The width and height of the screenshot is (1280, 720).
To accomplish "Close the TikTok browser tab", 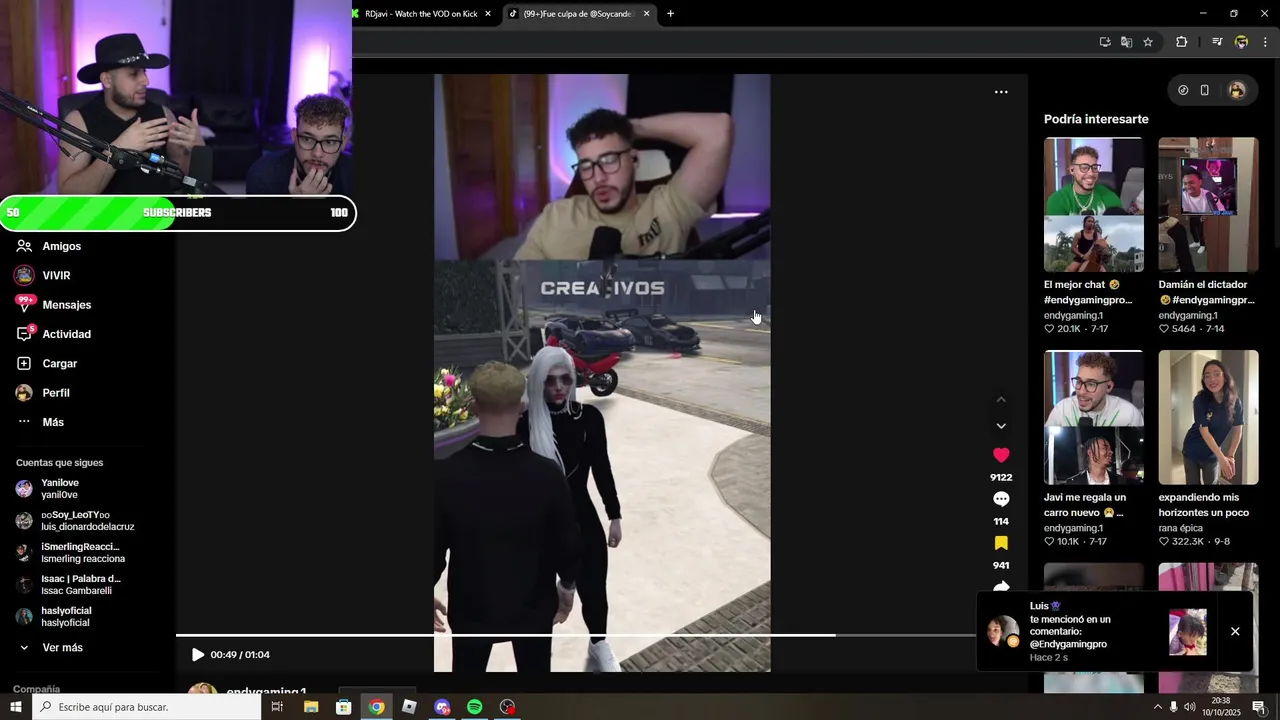I will [x=646, y=14].
